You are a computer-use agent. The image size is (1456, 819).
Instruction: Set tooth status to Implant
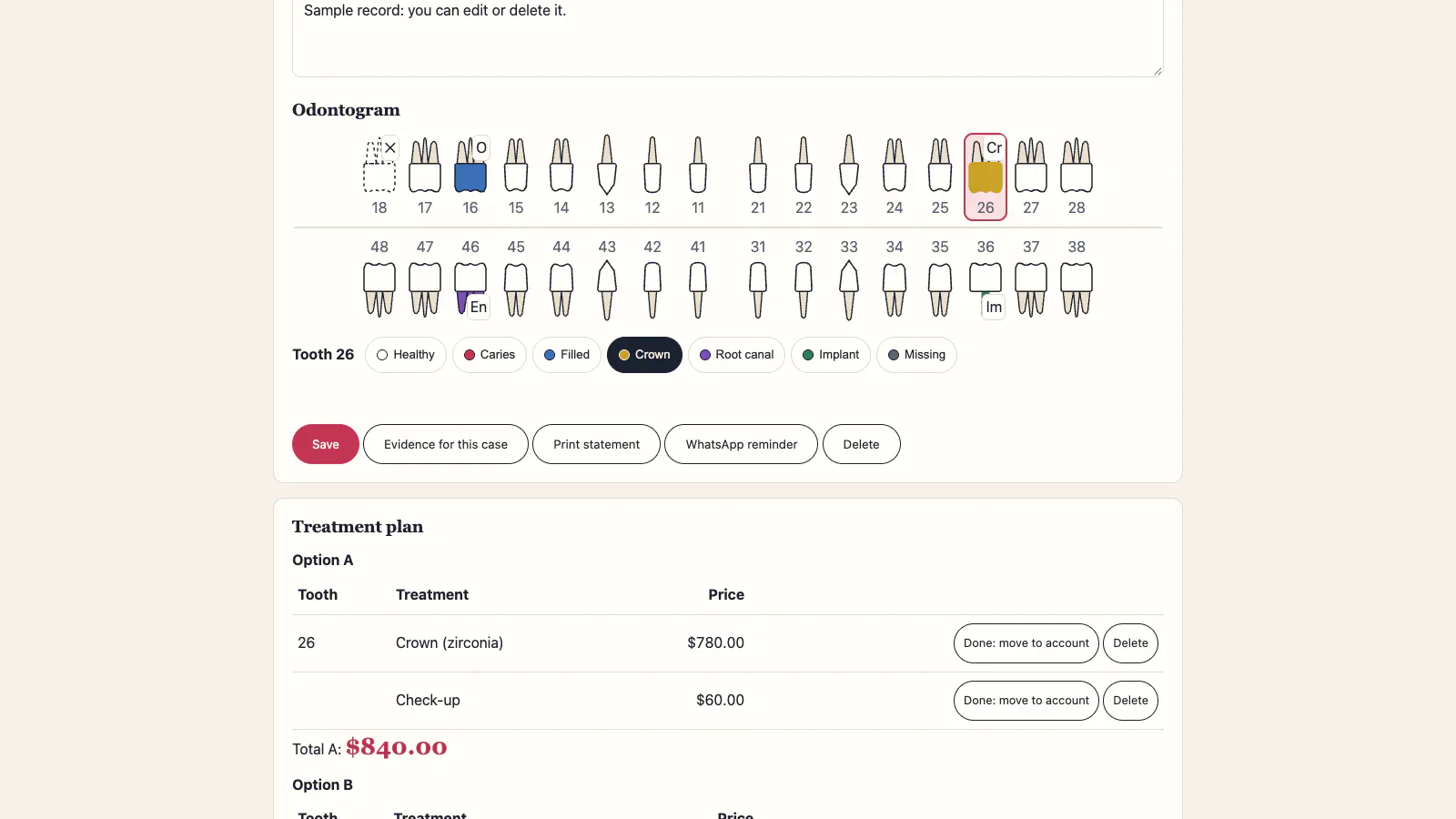(x=831, y=355)
